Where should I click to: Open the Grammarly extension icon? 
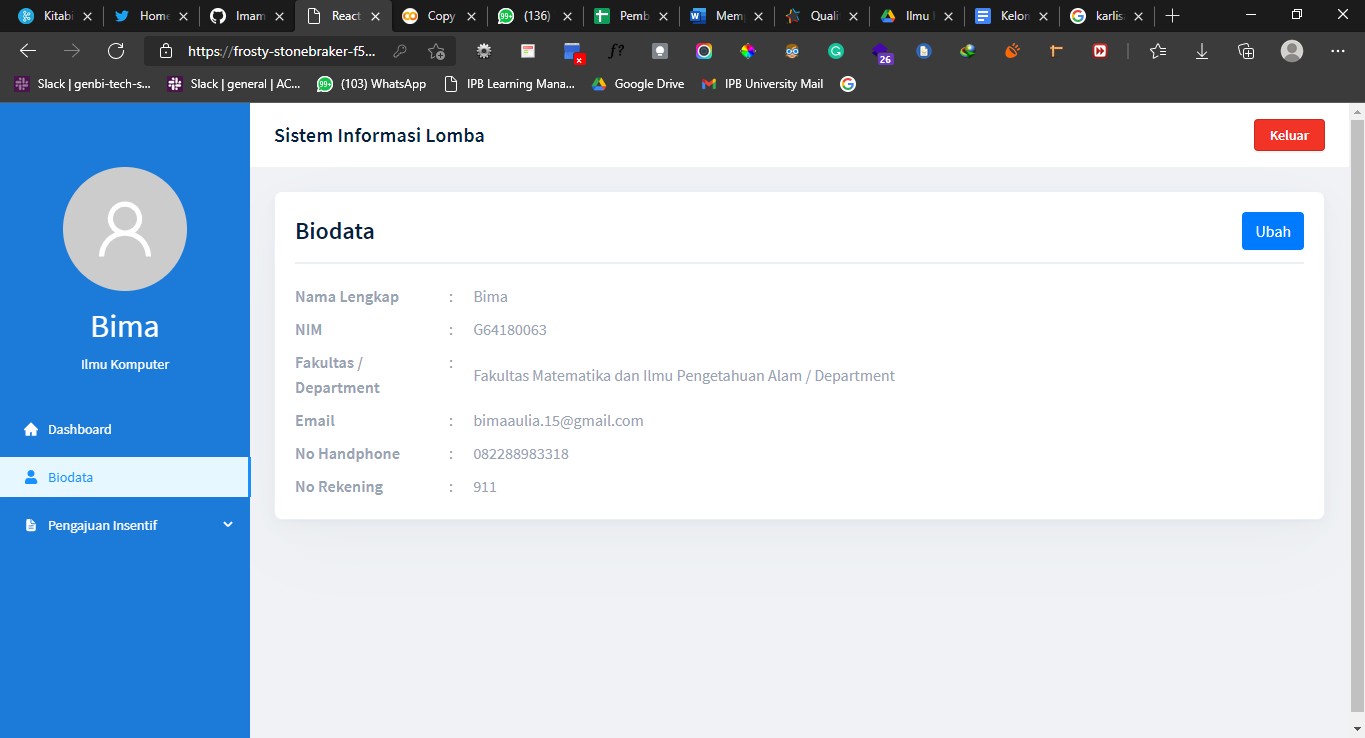pyautogui.click(x=836, y=50)
